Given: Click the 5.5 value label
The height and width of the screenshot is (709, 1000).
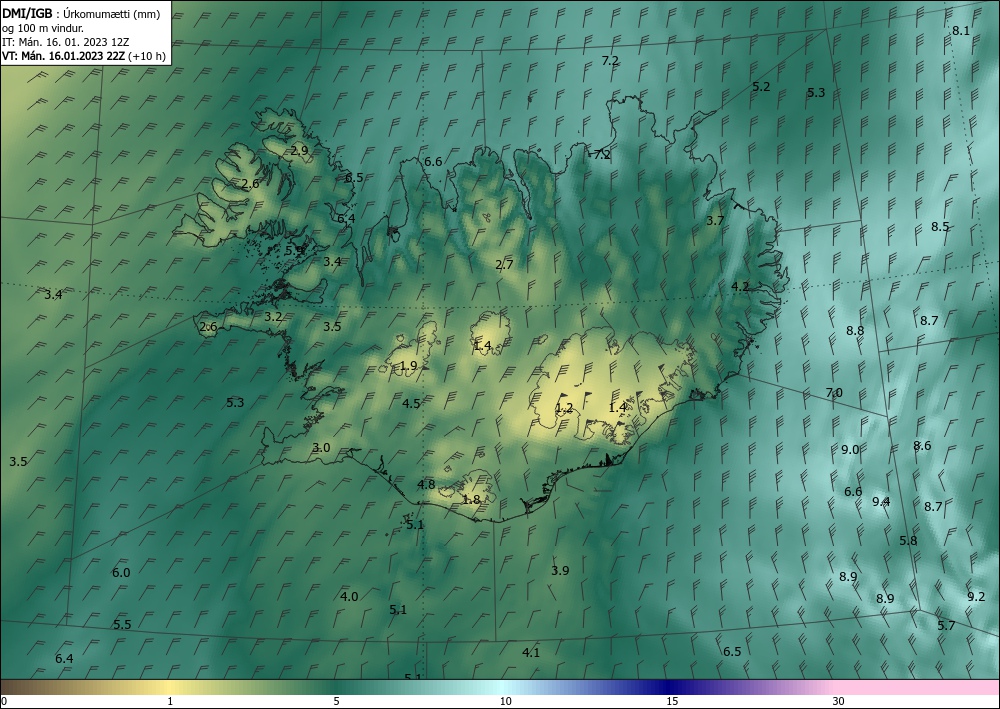Looking at the screenshot, I should [122, 624].
